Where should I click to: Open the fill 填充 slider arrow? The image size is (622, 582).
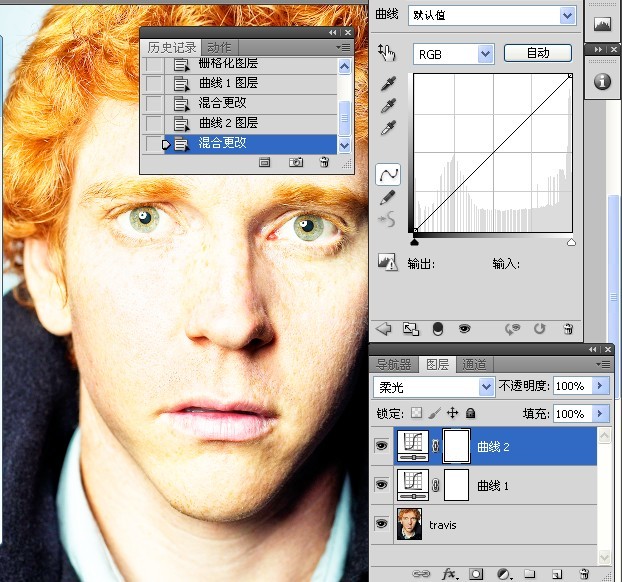600,413
